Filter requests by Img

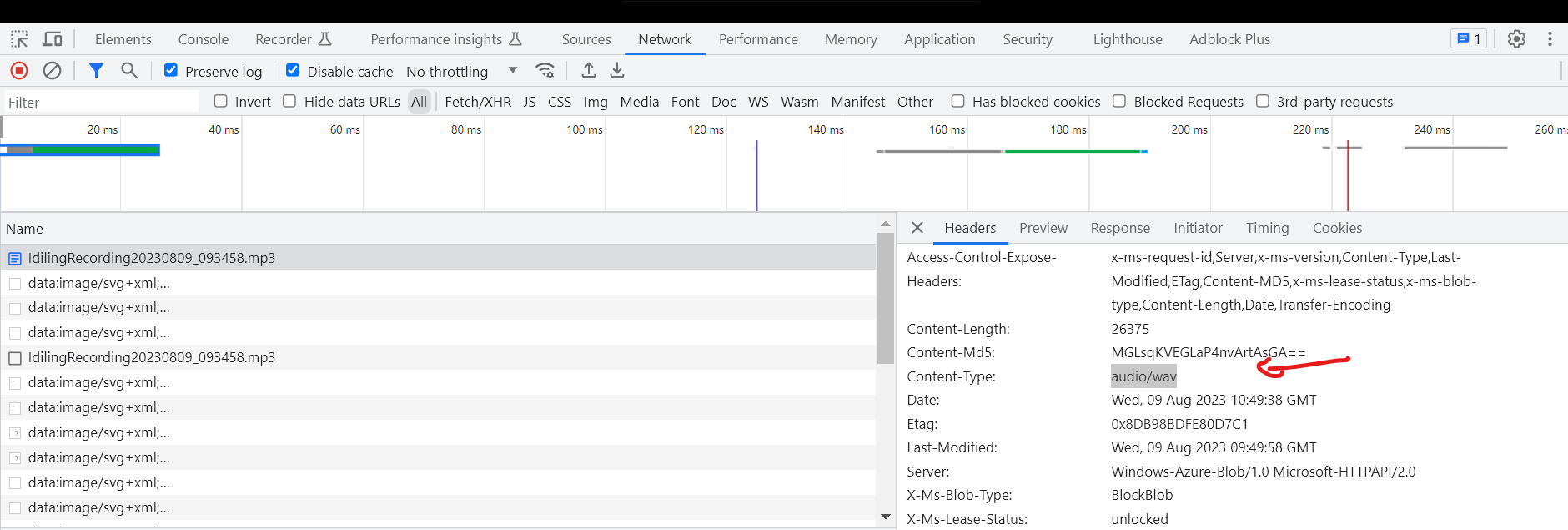(596, 102)
